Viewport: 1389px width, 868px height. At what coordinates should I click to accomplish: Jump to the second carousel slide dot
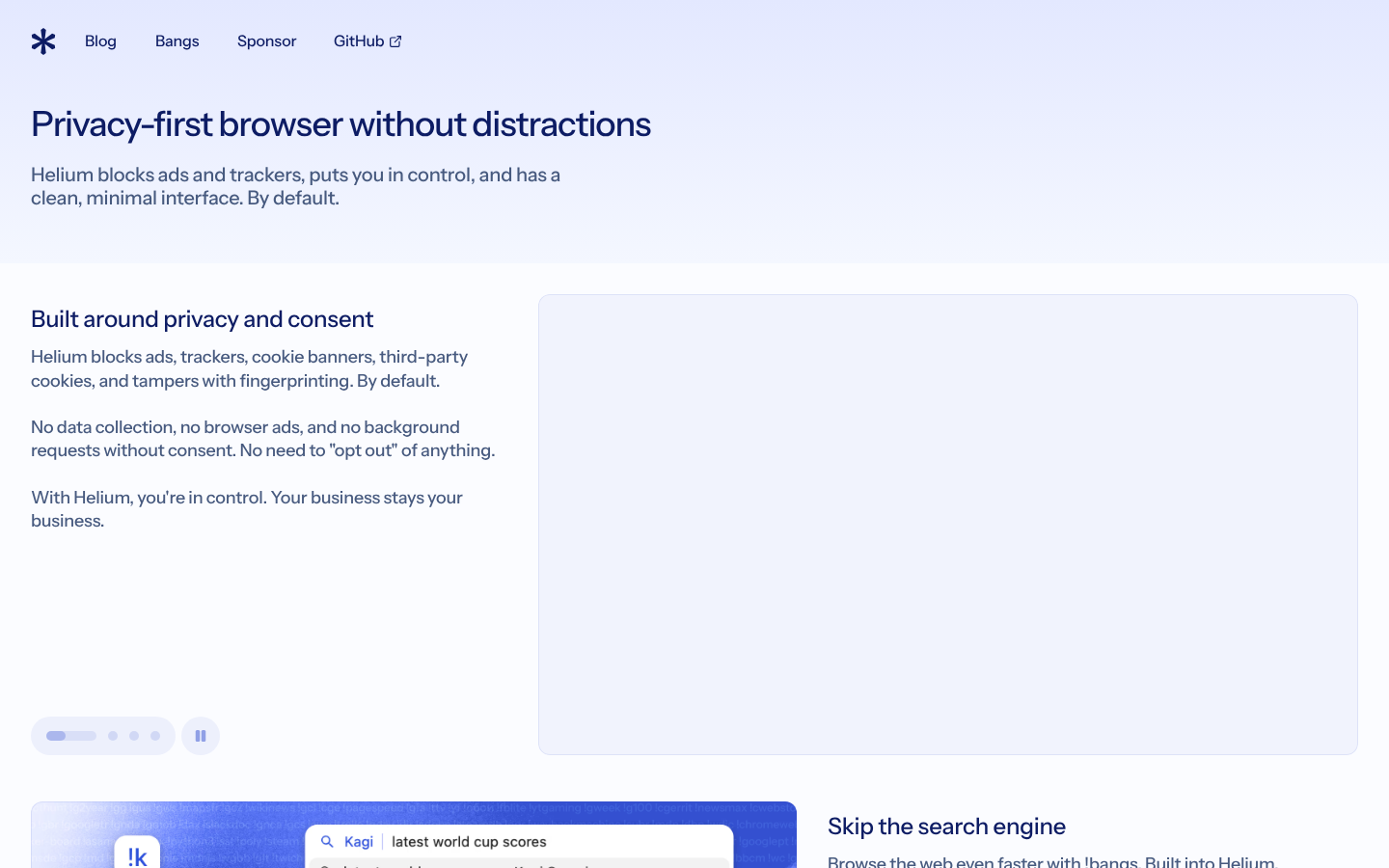pyautogui.click(x=113, y=736)
